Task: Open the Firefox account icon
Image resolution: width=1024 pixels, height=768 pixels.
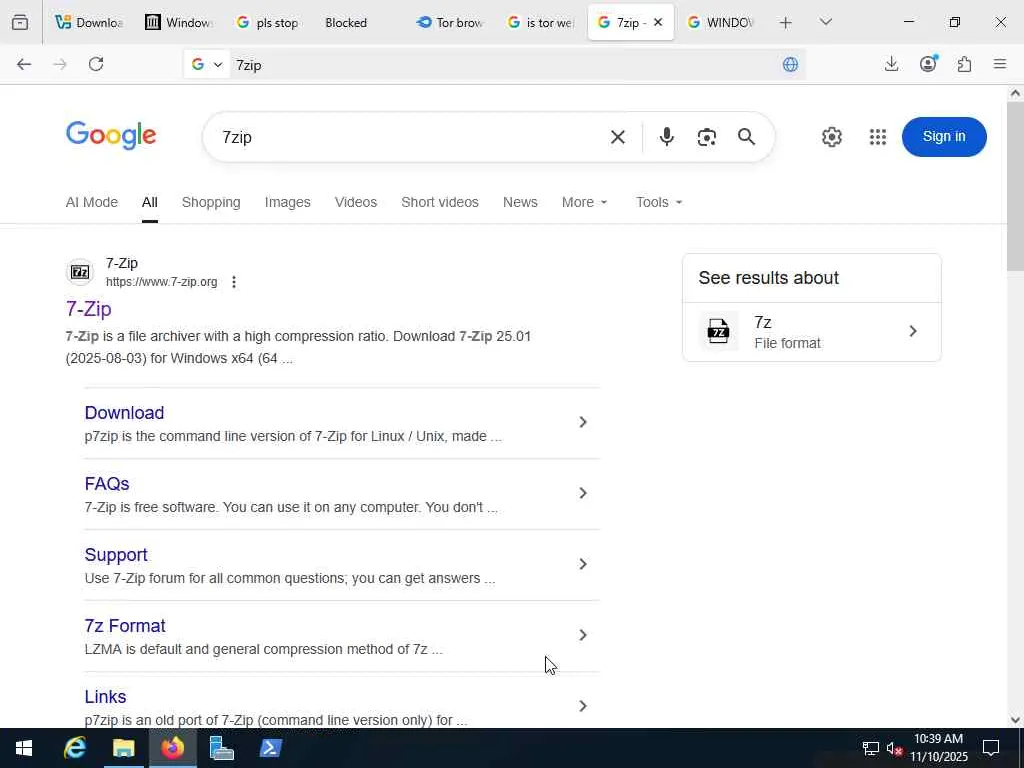Action: coord(928,63)
